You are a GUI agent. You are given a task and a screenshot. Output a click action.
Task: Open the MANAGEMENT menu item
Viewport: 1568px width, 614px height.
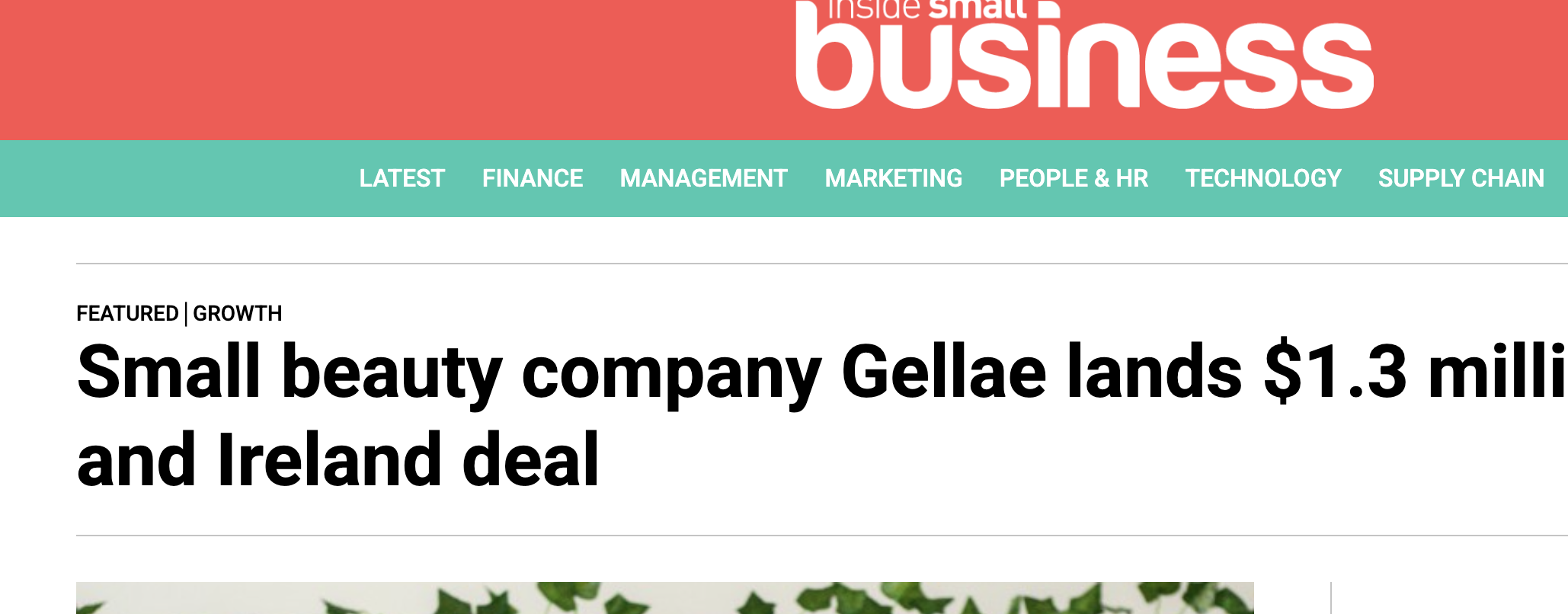tap(703, 178)
